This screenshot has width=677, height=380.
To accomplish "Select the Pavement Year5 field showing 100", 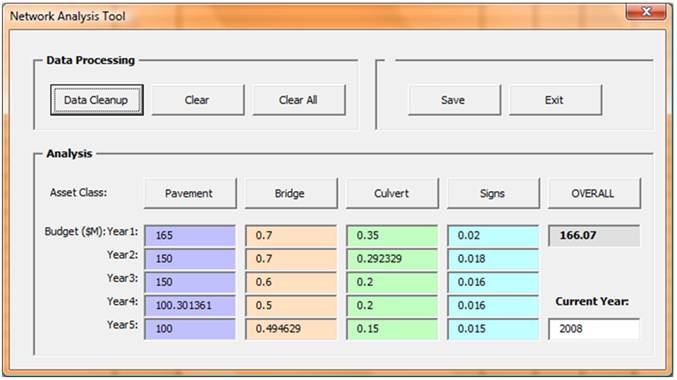I will click(x=190, y=329).
